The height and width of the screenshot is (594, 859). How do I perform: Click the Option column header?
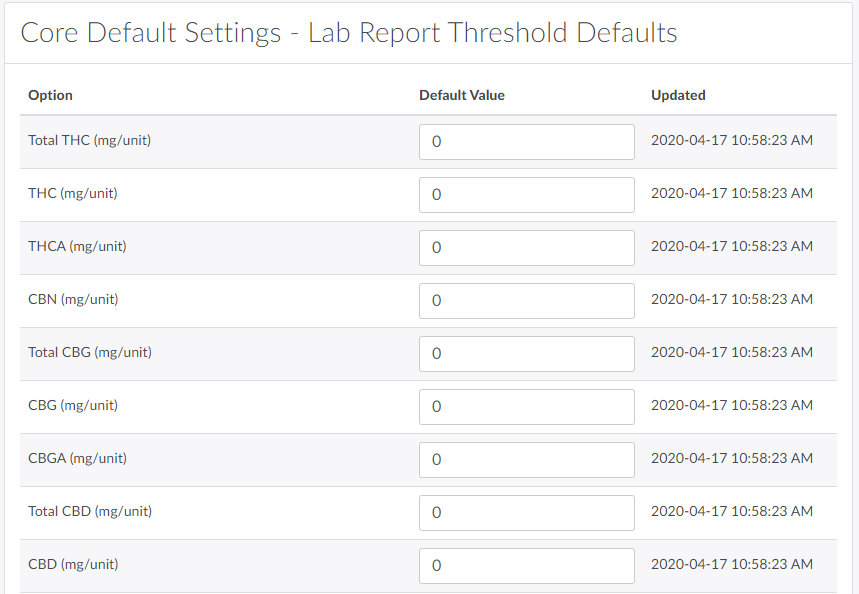click(50, 96)
